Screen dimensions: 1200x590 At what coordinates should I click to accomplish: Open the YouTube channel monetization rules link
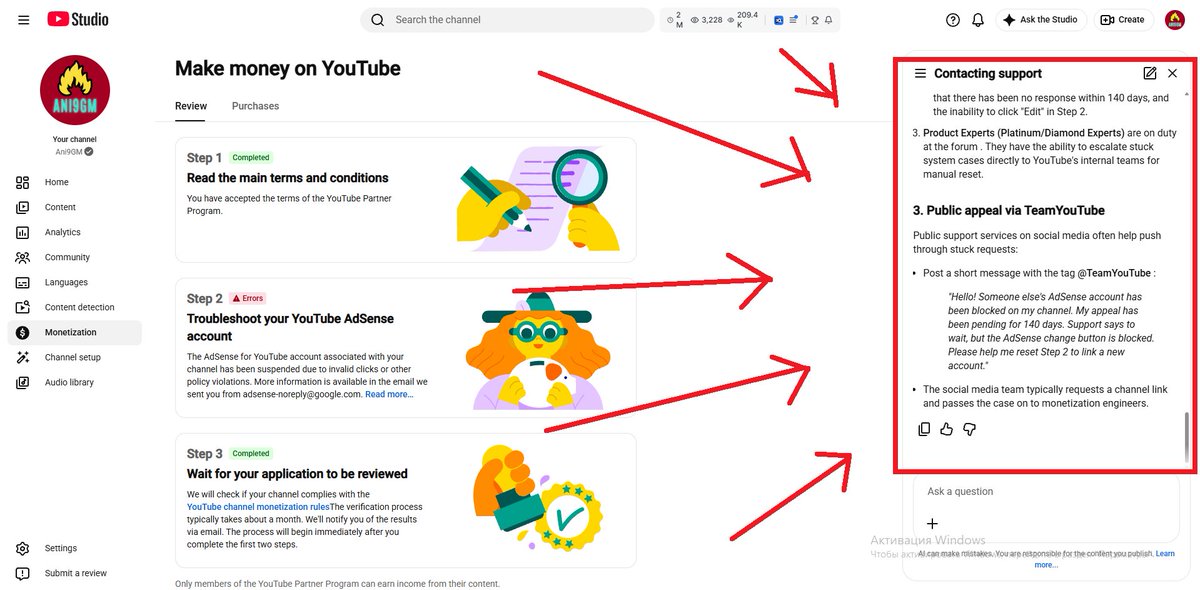click(258, 507)
